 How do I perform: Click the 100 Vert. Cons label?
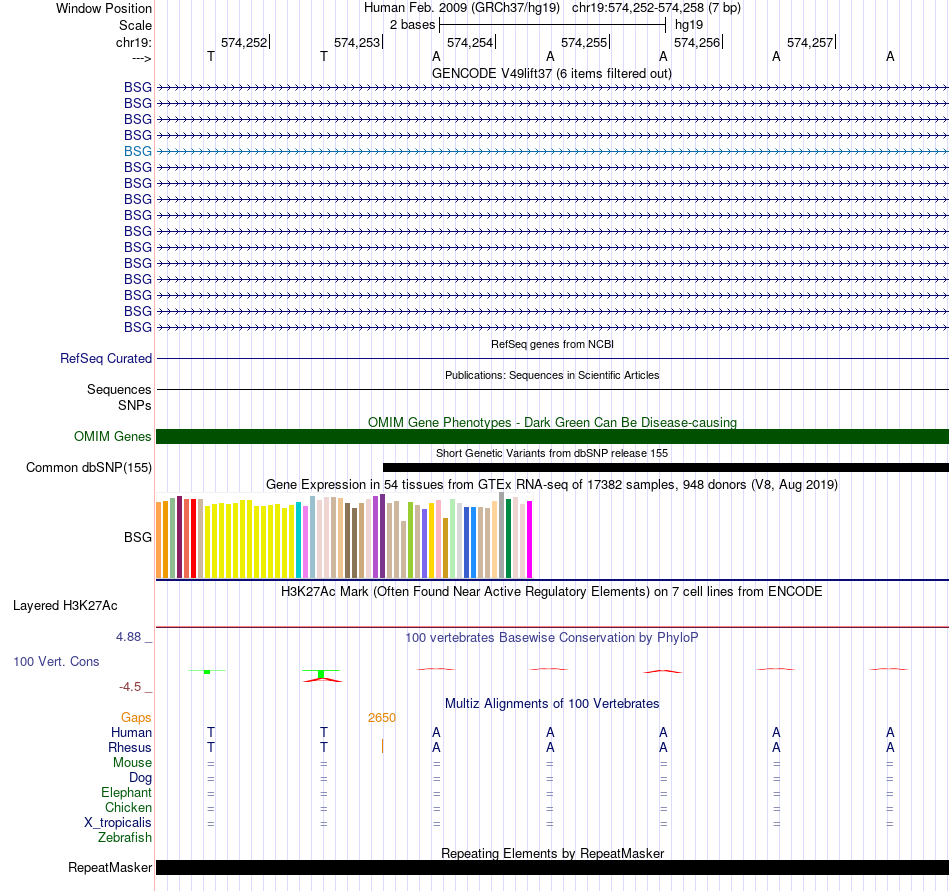[56, 661]
